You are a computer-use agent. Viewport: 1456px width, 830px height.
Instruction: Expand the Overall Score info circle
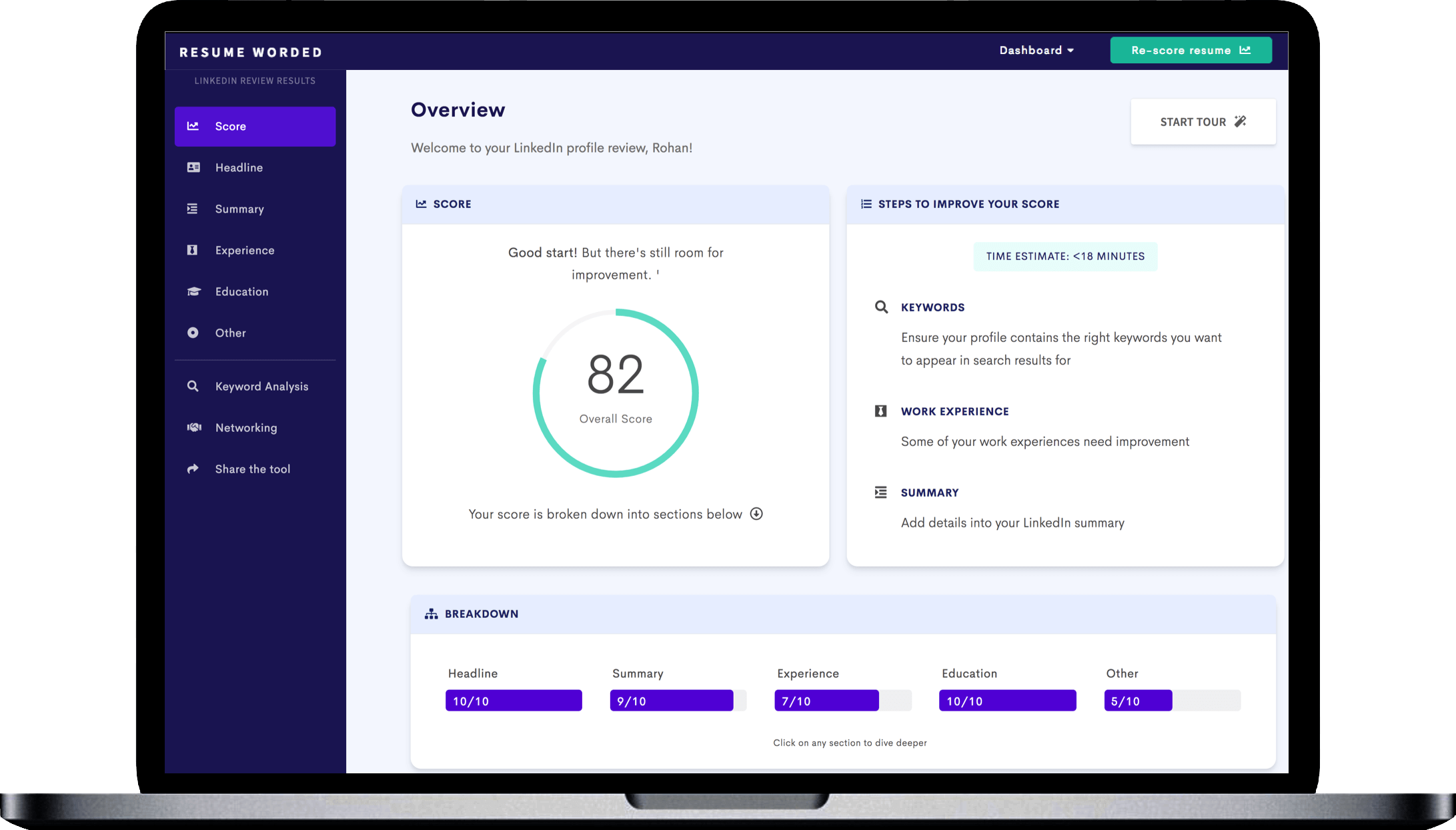(x=758, y=513)
